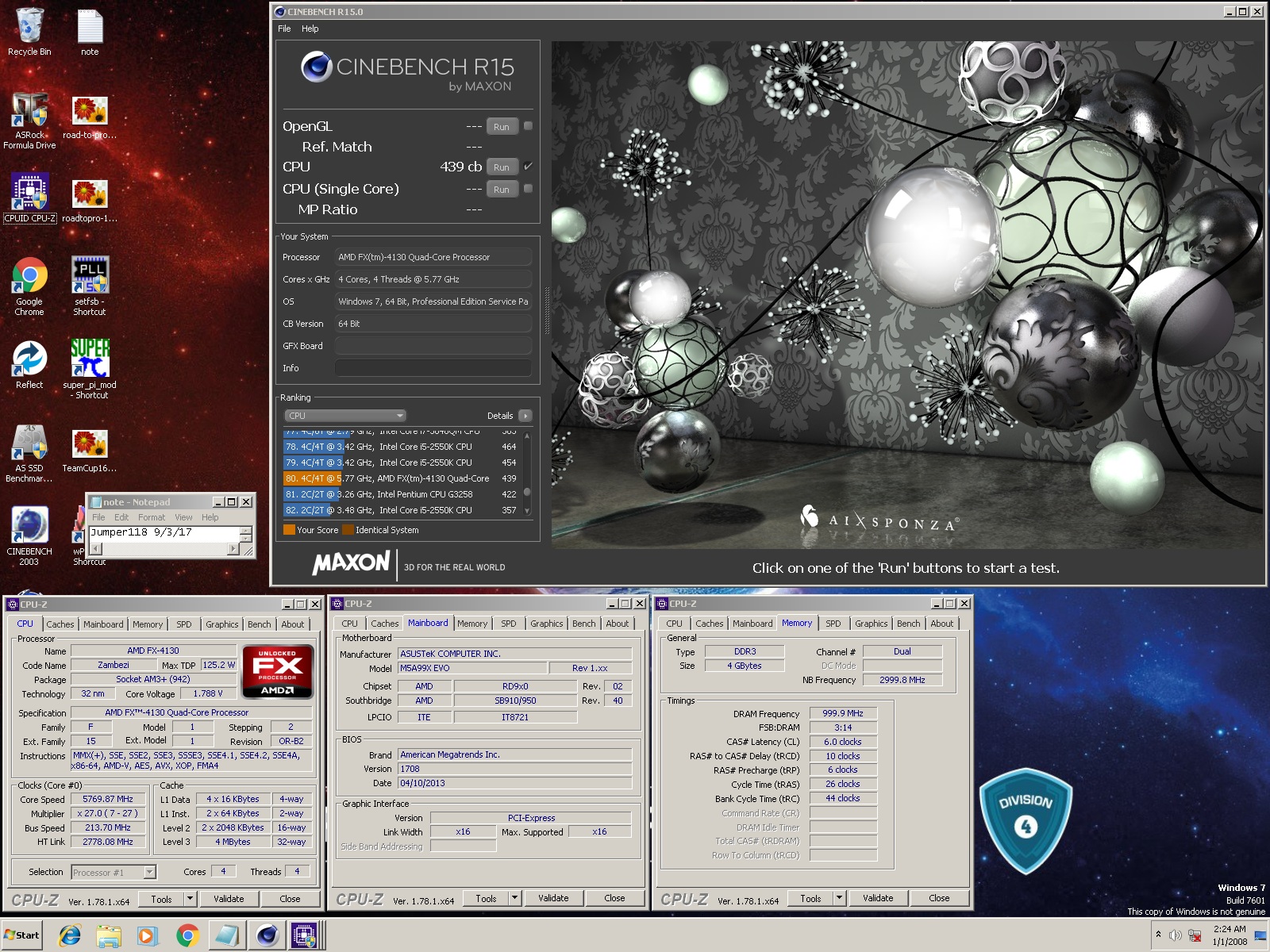The image size is (1270, 952).
Task: Switch to Caches tab in left CPU-Z
Action: [60, 624]
